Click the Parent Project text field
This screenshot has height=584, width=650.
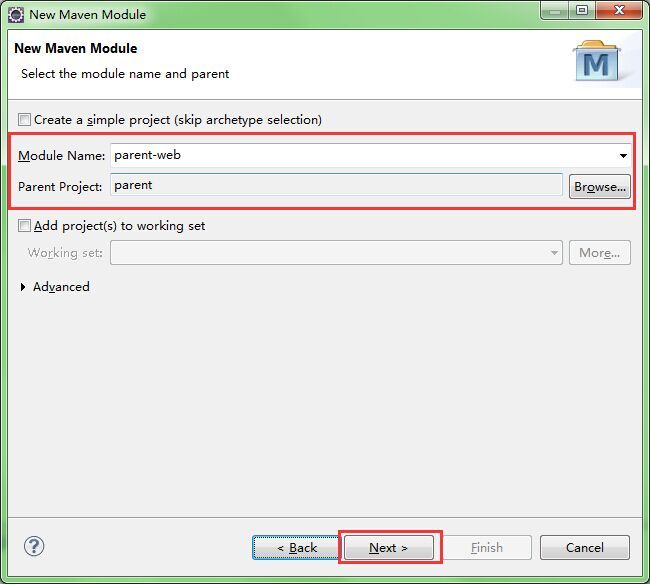click(336, 185)
